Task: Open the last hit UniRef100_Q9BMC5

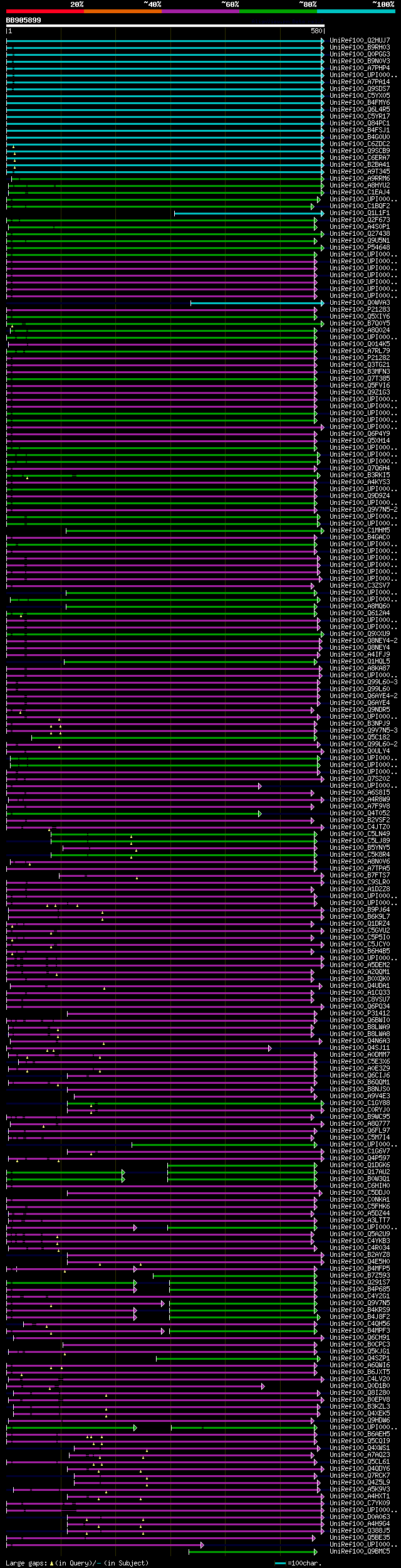Action: [x=360, y=1552]
